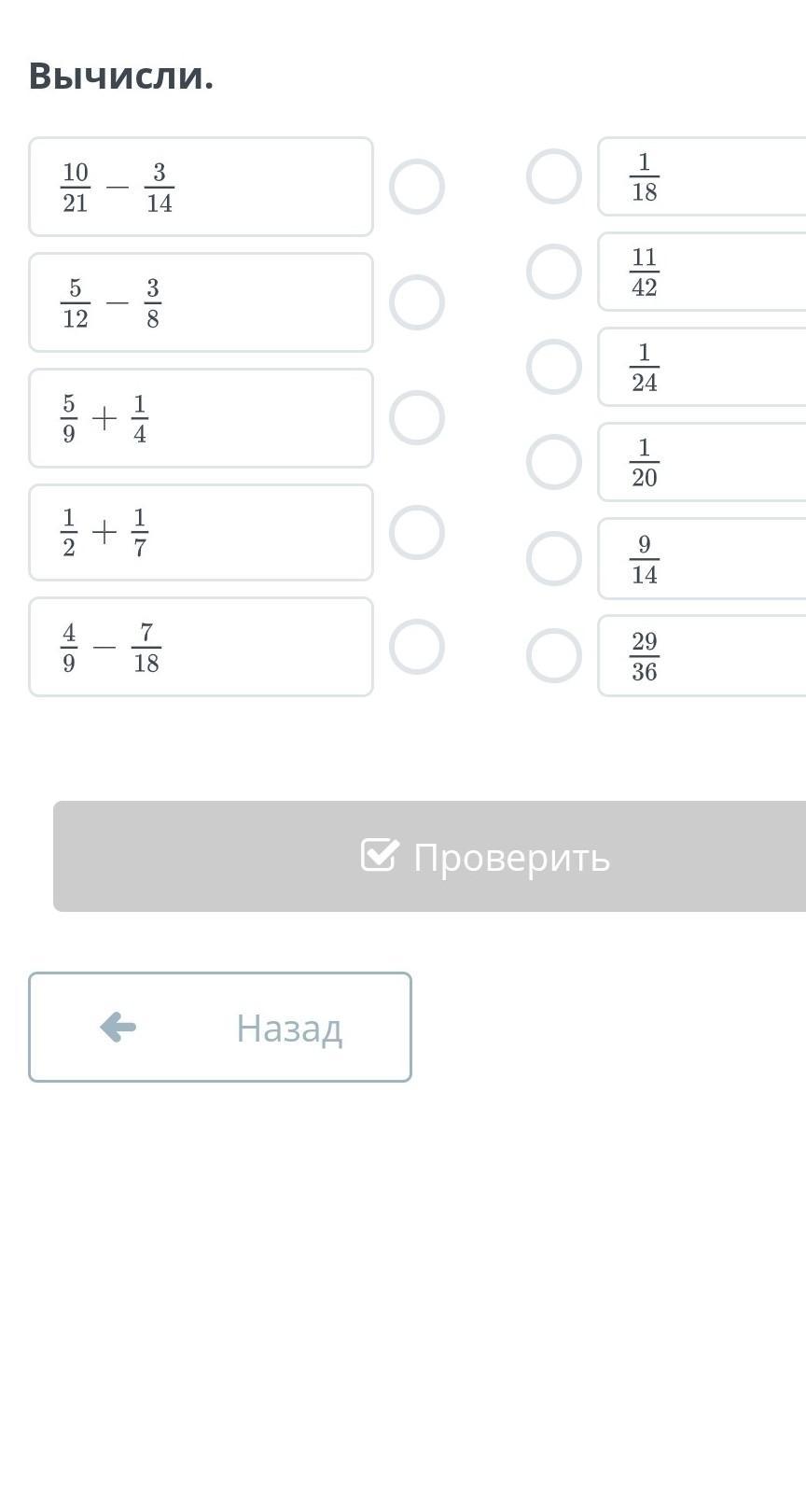Select the circle beside answer 1/24
806x1512 pixels.
pos(554,367)
